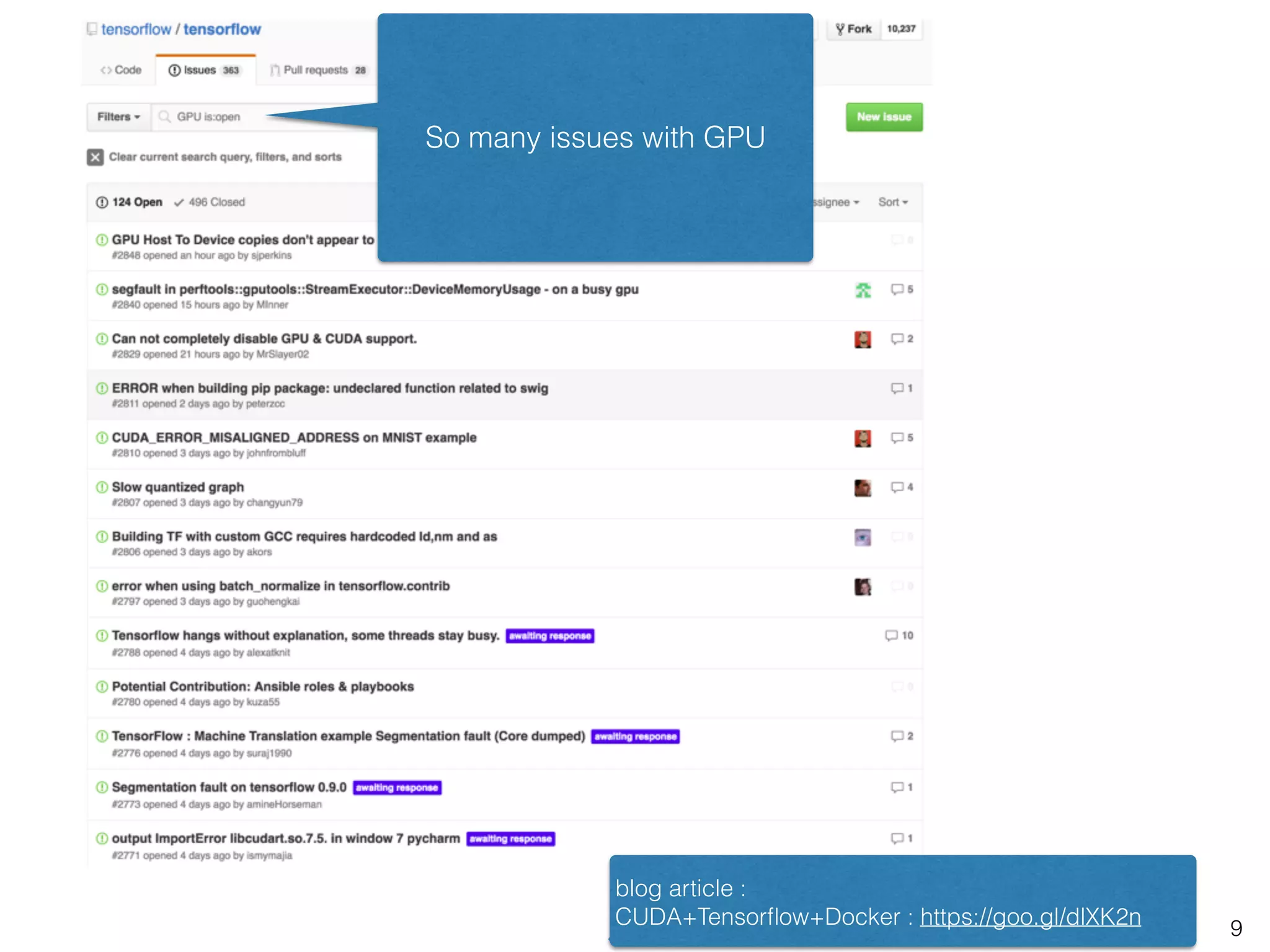Viewport: 1270px width, 952px height.
Task: Click author name MrSlayer02
Action: click(283, 355)
